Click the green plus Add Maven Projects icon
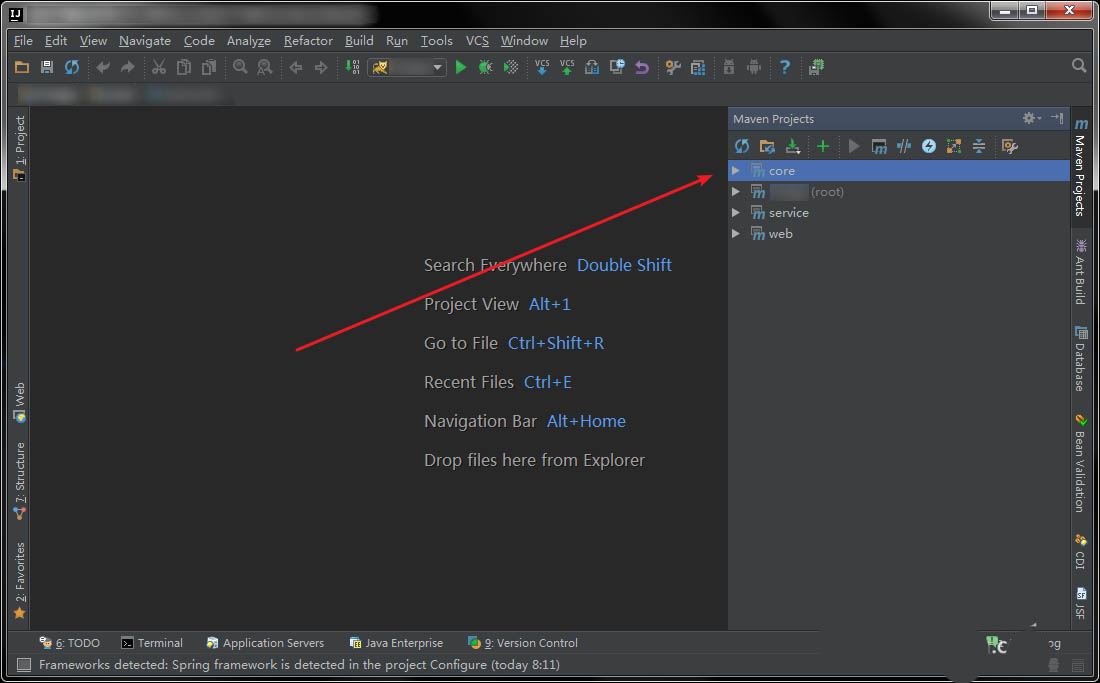Viewport: 1100px width, 683px height. 823,146
